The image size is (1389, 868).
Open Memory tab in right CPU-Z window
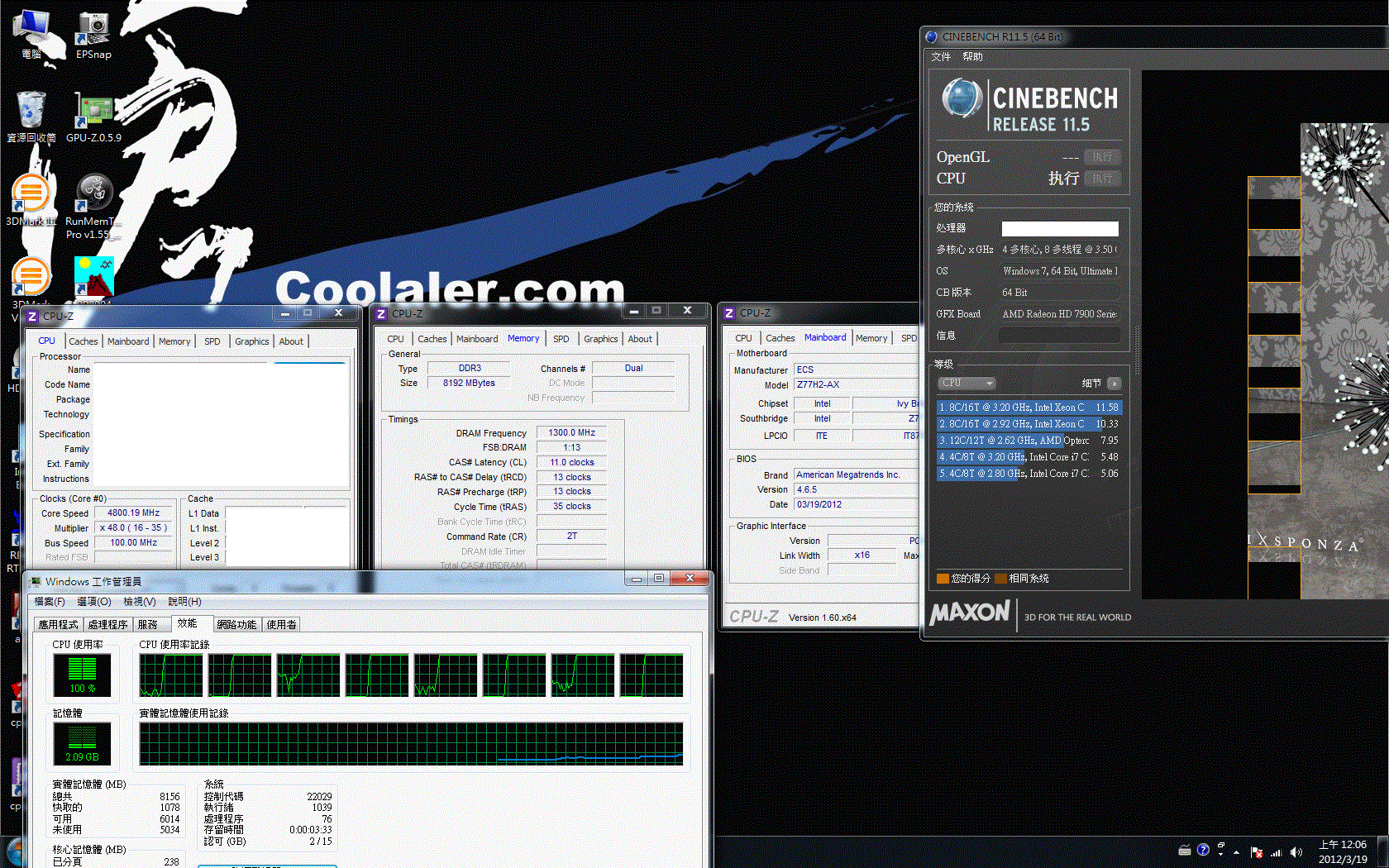[x=871, y=338]
